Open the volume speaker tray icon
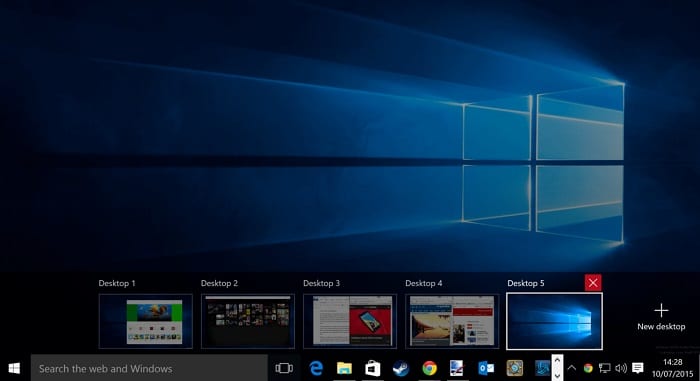This screenshot has width=700, height=381. (621, 368)
